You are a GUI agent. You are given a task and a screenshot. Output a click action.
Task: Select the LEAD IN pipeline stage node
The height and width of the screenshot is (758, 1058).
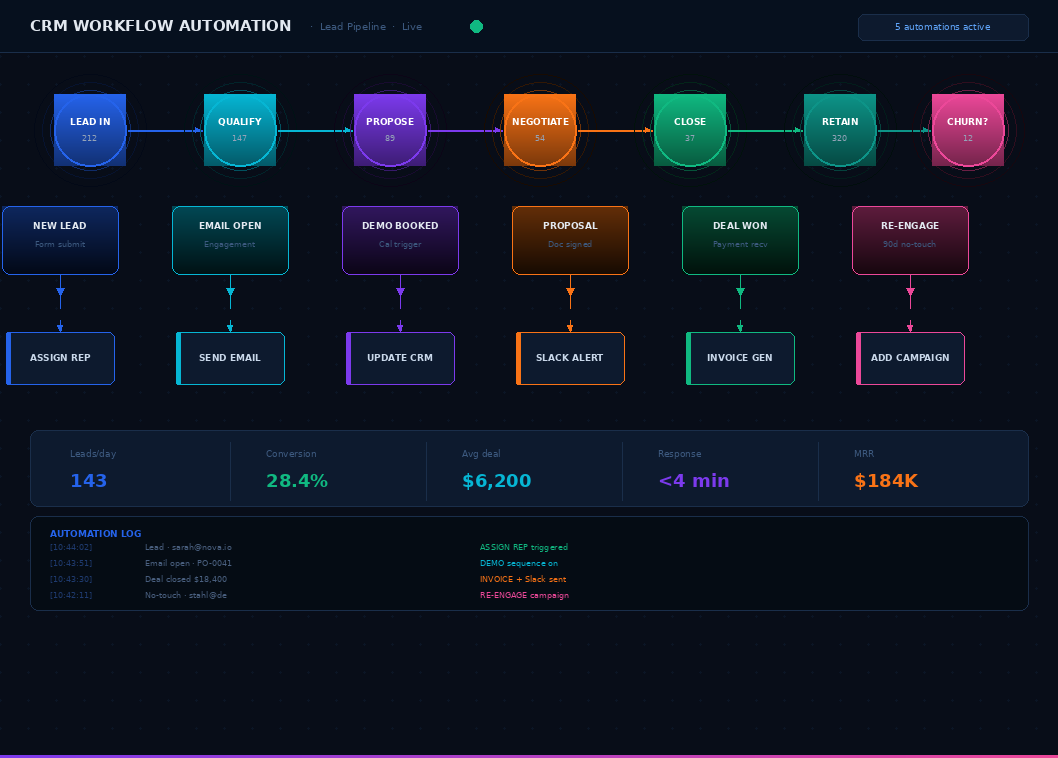pos(90,130)
